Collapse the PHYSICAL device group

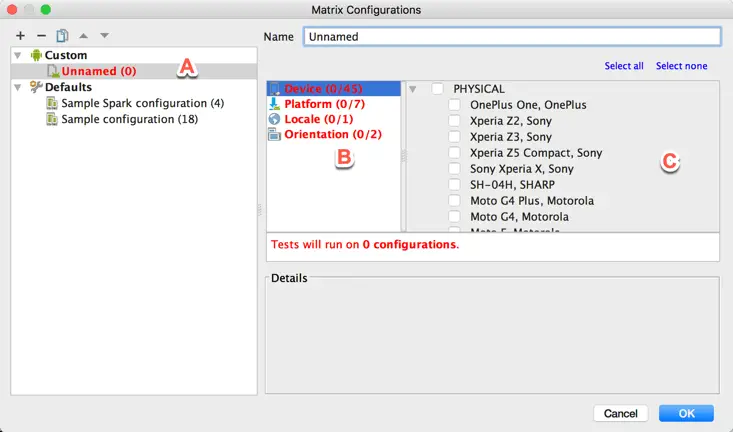coord(413,89)
